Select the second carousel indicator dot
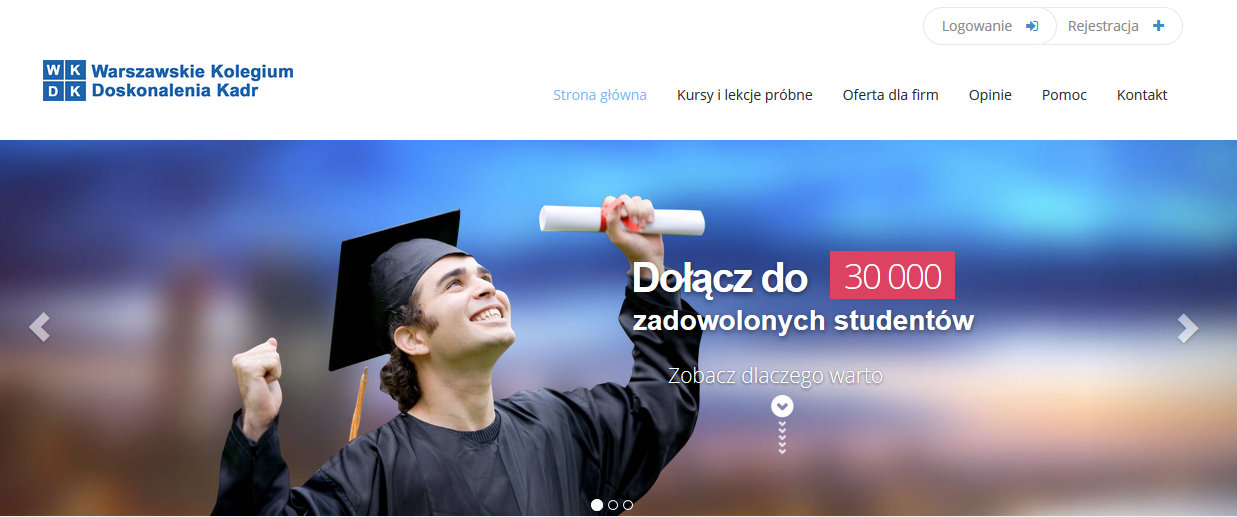The width and height of the screenshot is (1237, 517). (x=613, y=505)
